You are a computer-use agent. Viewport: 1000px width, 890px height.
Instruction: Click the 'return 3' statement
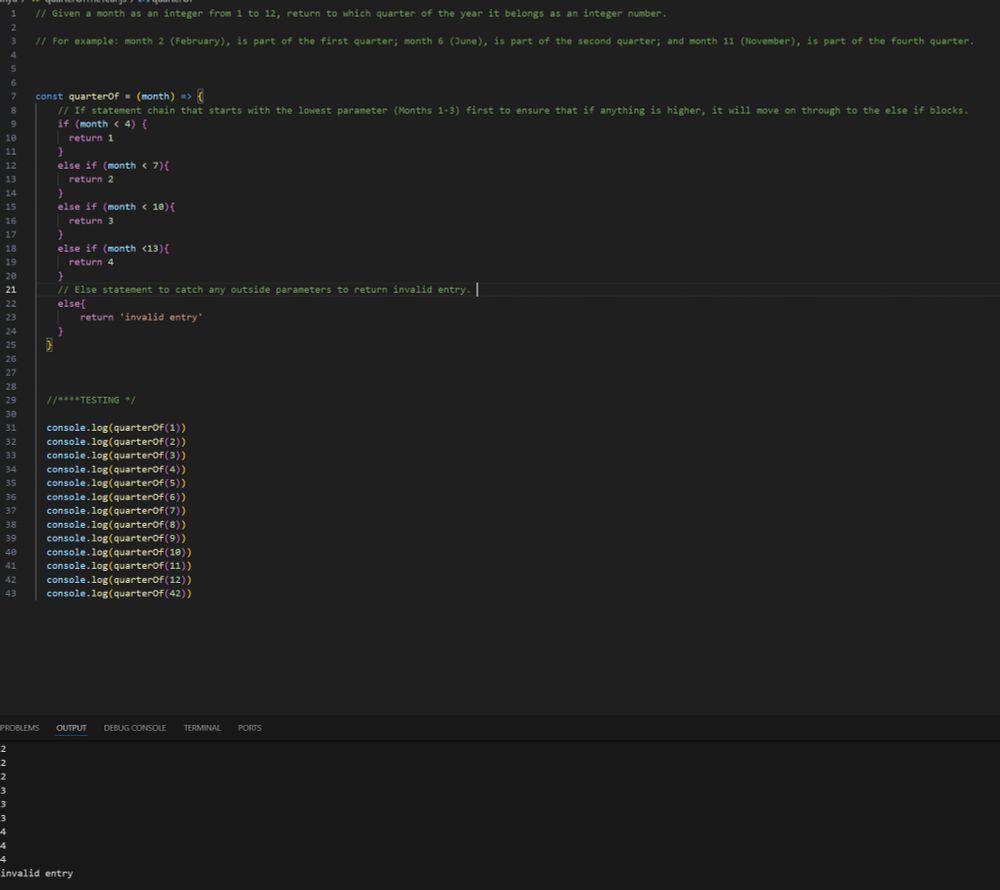pyautogui.click(x=91, y=221)
